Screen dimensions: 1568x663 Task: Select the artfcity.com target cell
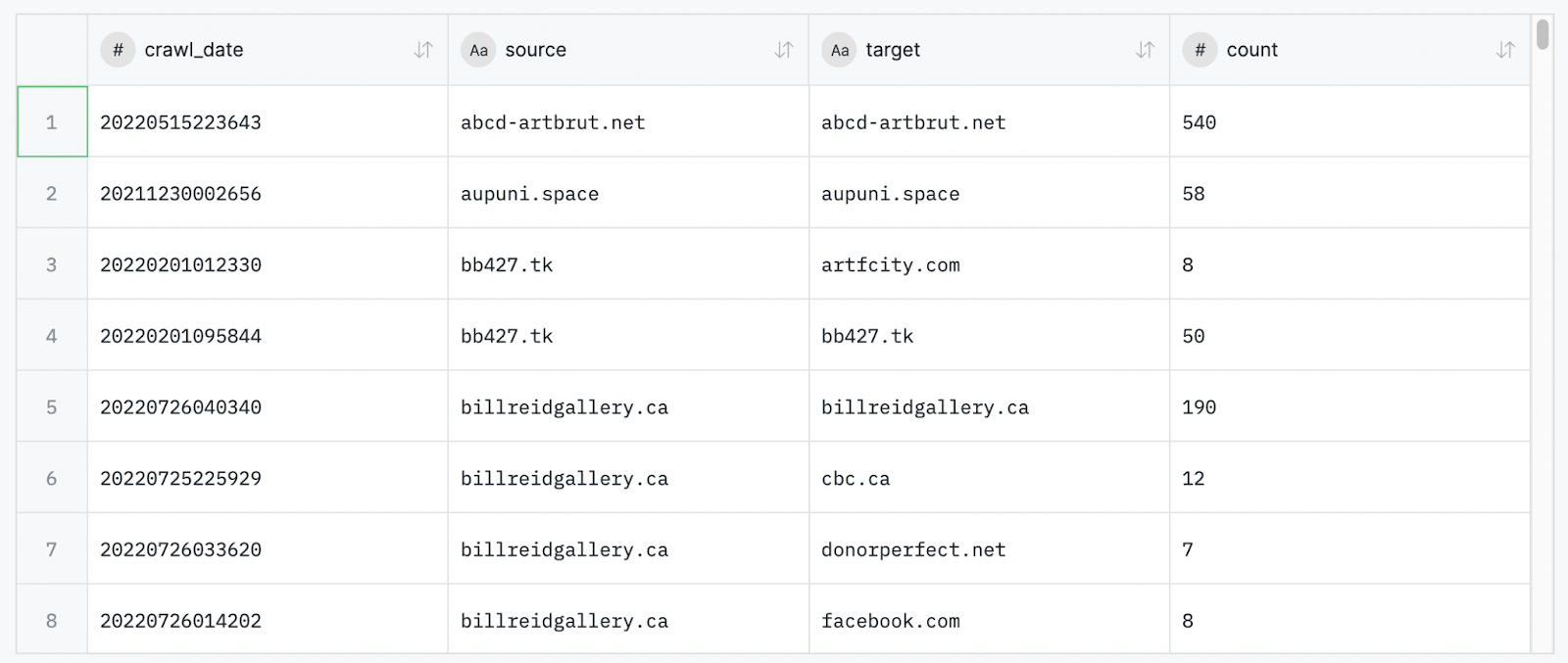click(x=989, y=264)
